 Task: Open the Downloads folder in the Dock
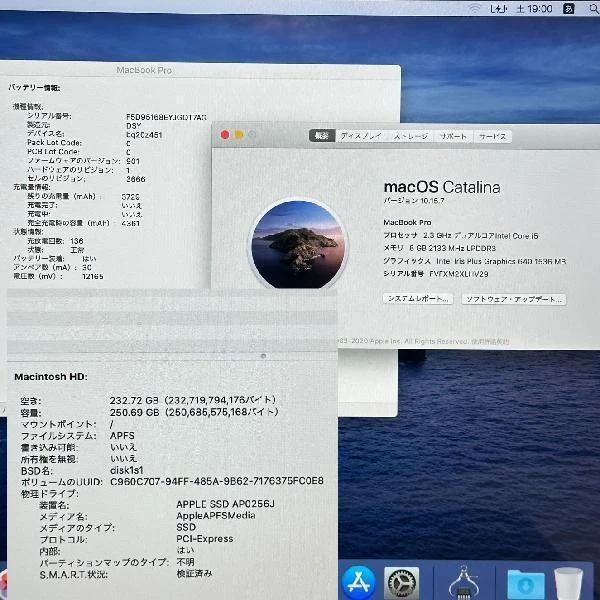(526, 584)
